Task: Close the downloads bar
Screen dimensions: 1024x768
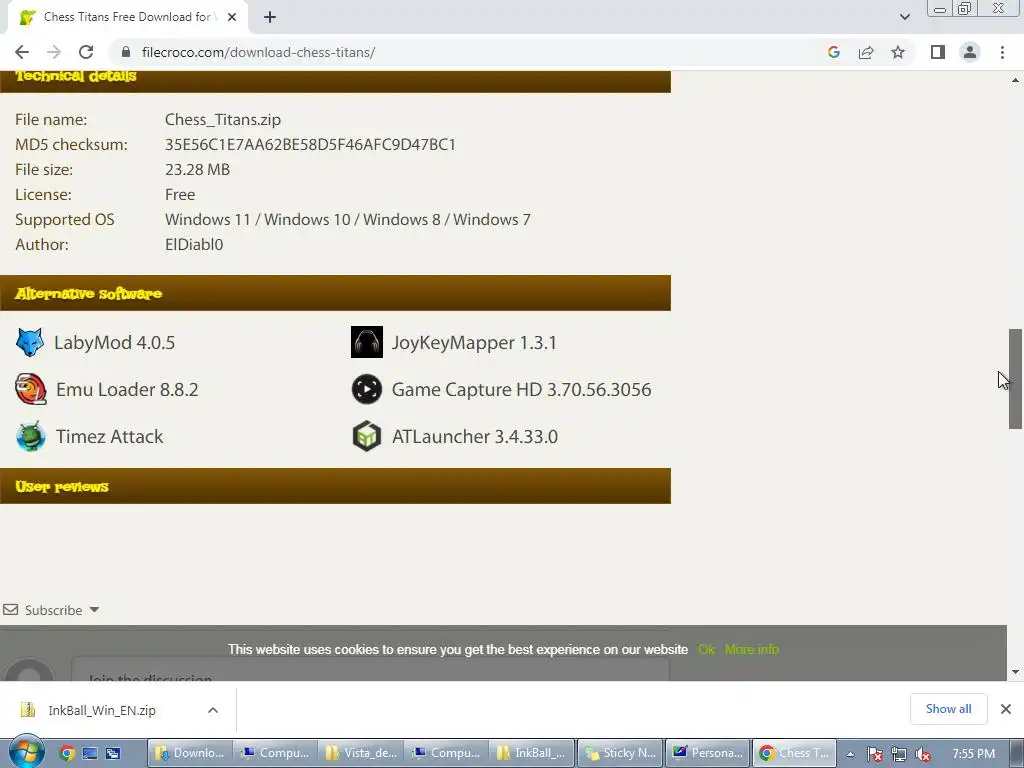Action: pyautogui.click(x=1006, y=709)
